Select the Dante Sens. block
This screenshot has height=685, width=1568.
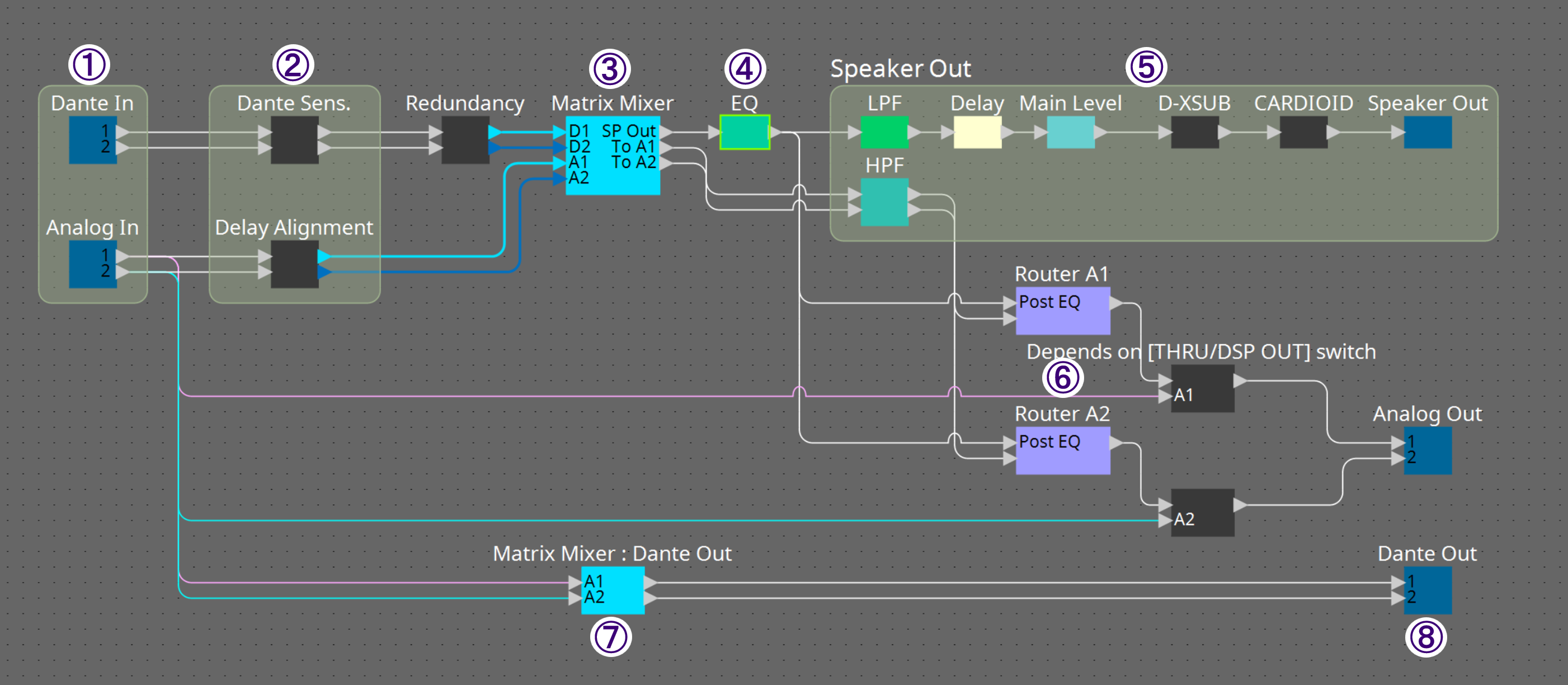(x=294, y=140)
